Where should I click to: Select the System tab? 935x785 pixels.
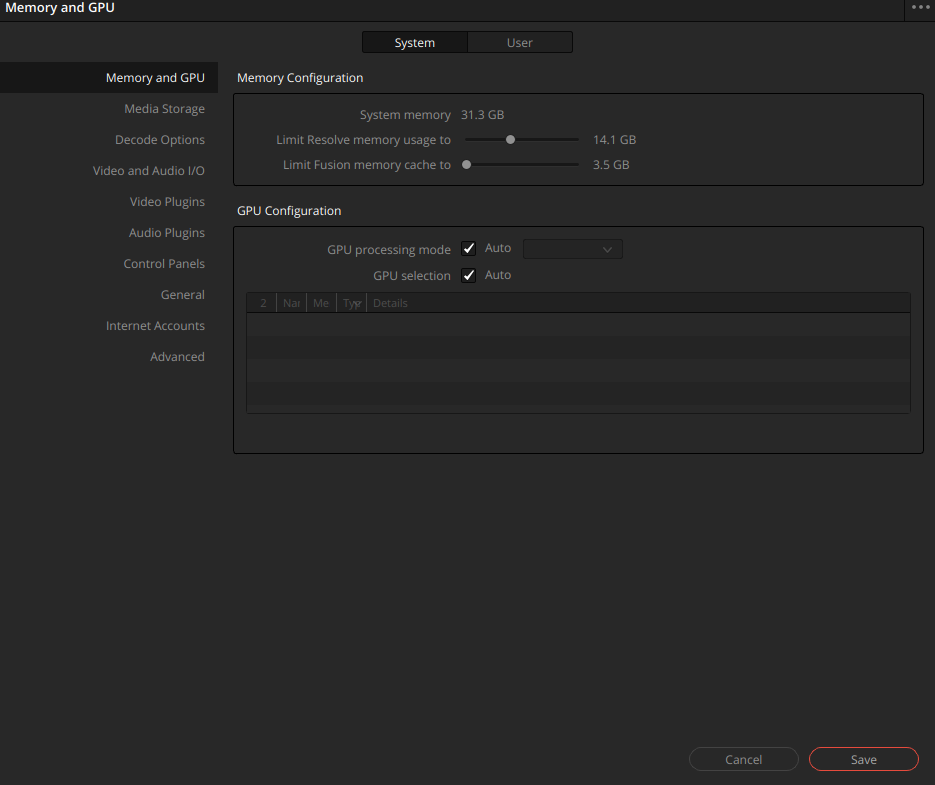click(415, 42)
